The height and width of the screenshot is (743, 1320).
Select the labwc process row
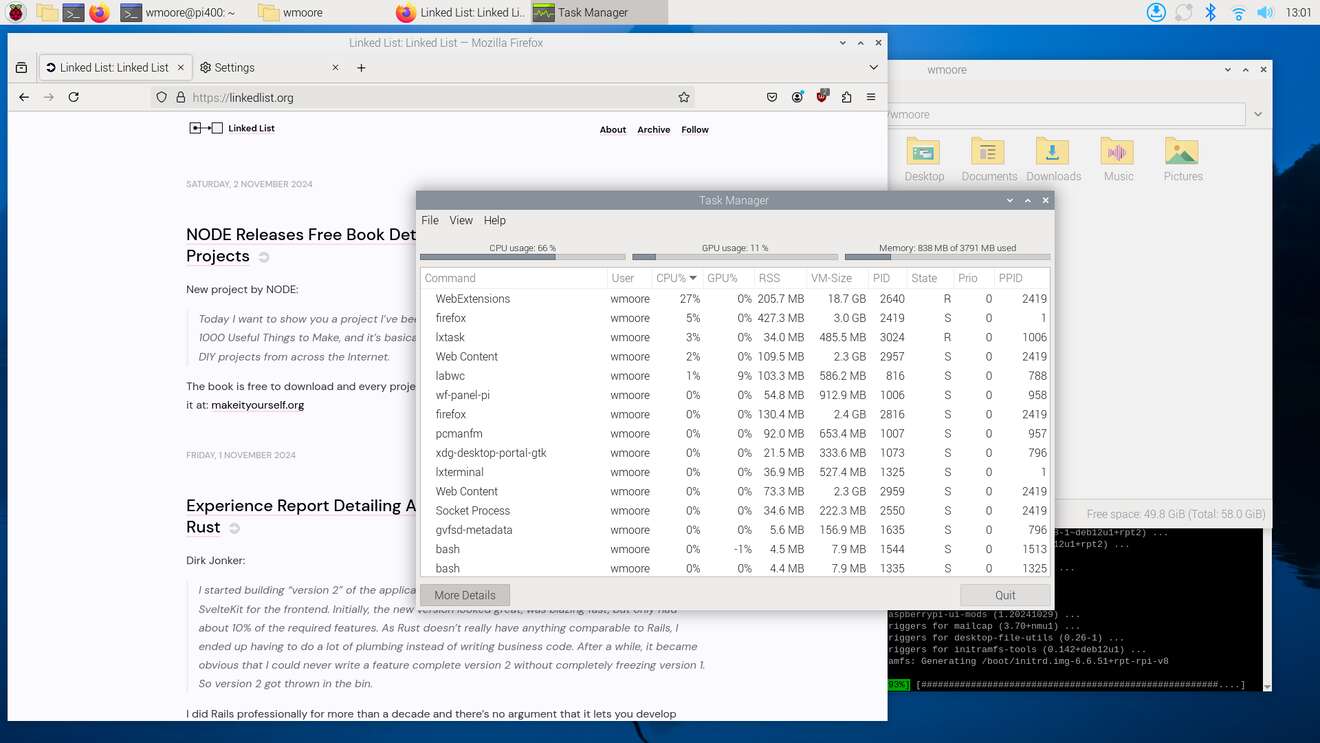[x=735, y=376]
